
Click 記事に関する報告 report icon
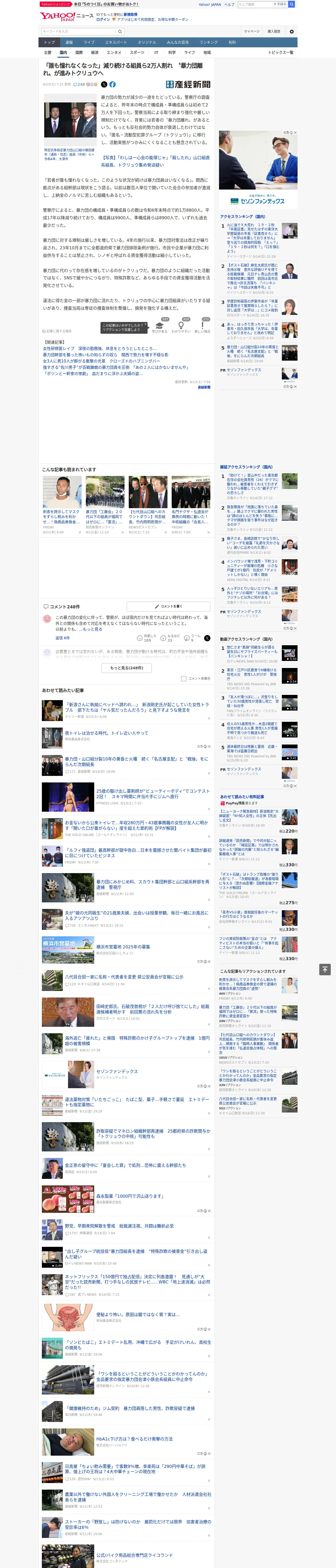pos(57,331)
